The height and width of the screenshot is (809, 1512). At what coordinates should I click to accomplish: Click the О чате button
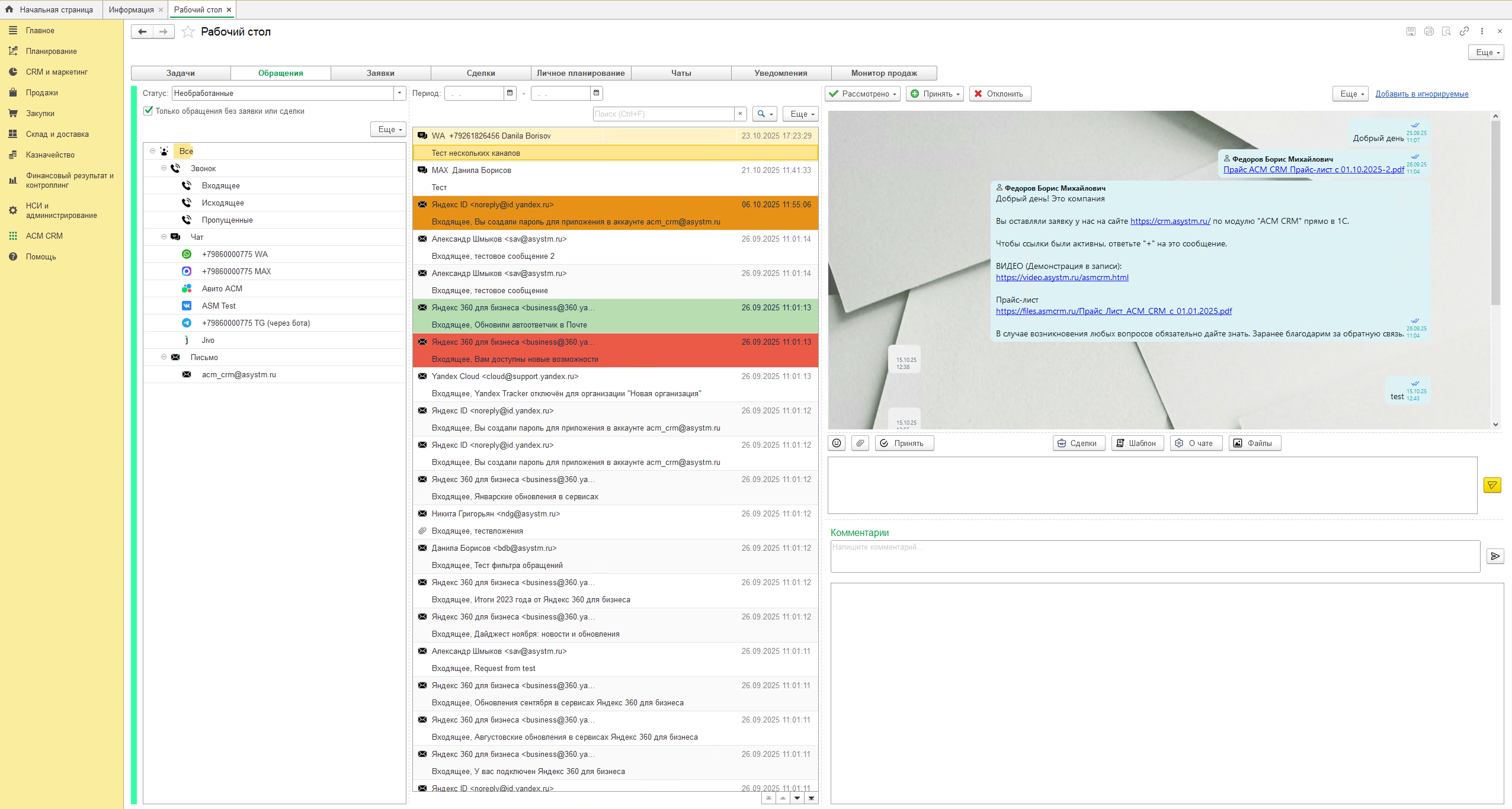pos(1196,443)
